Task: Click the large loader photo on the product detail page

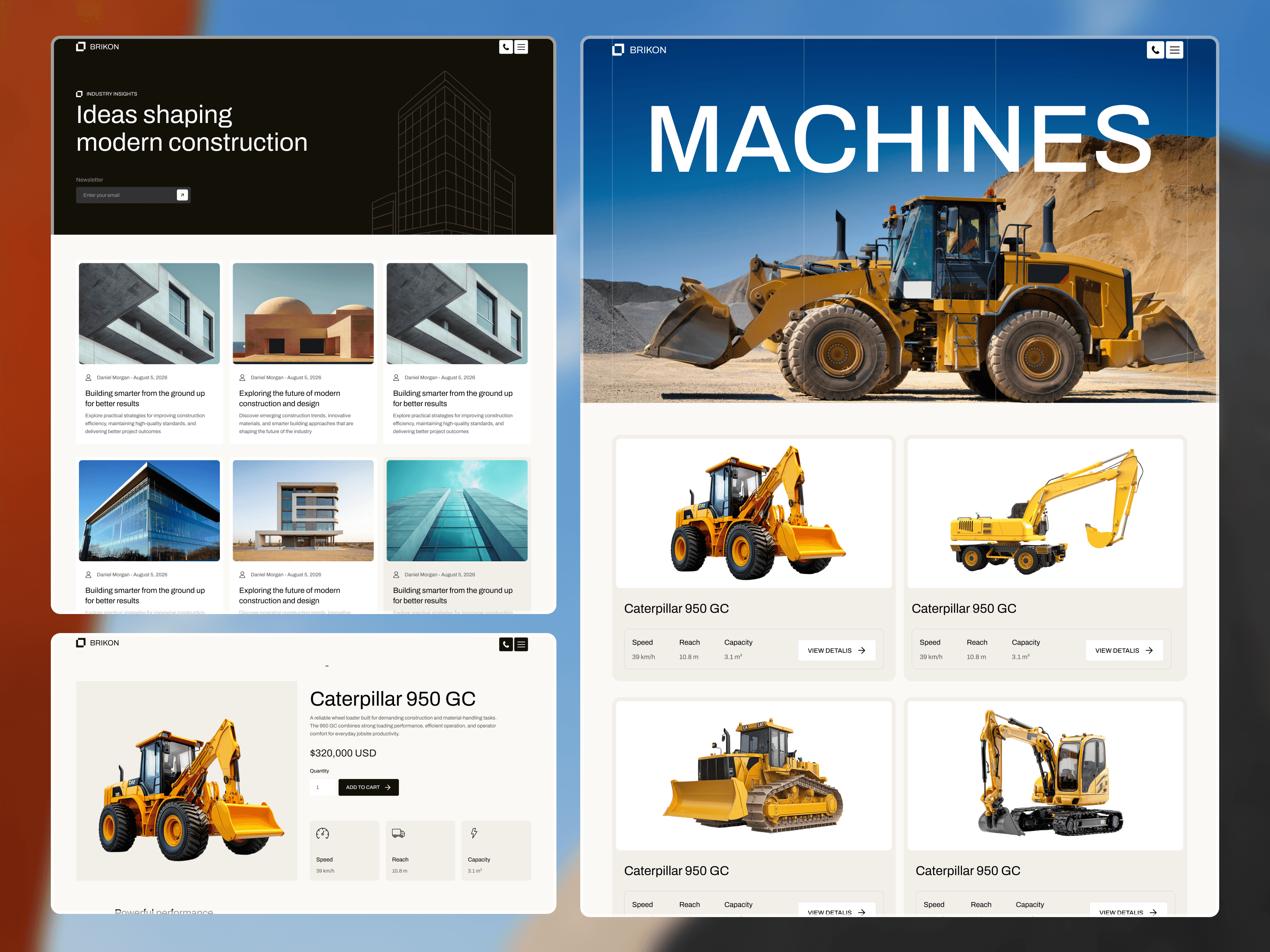Action: tap(187, 780)
